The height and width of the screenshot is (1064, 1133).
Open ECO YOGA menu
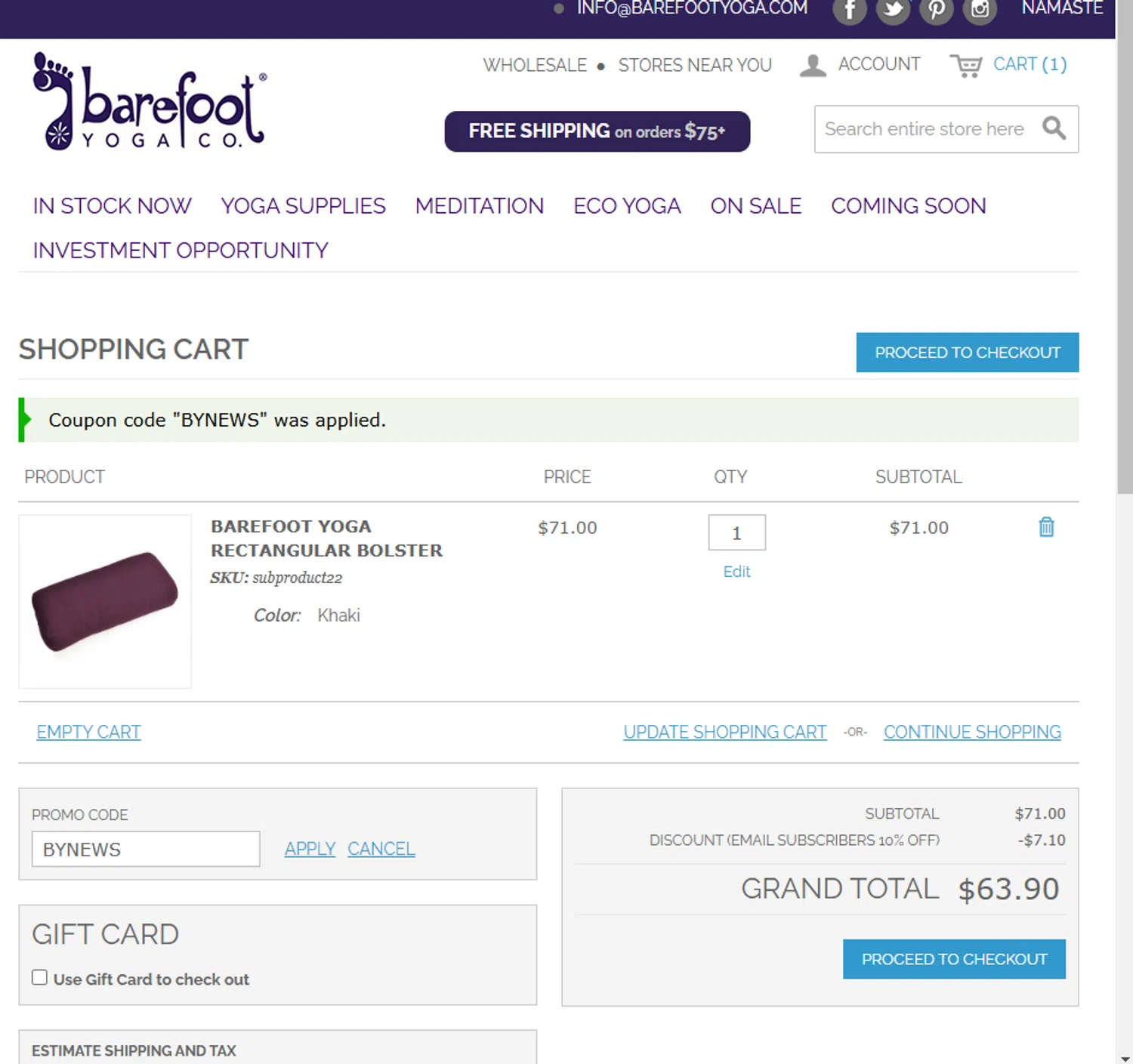(627, 206)
